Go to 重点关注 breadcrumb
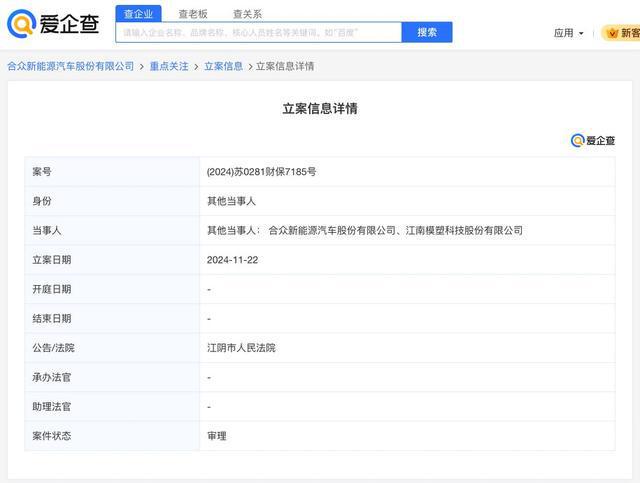Viewport: 640px width, 483px height. (x=169, y=66)
